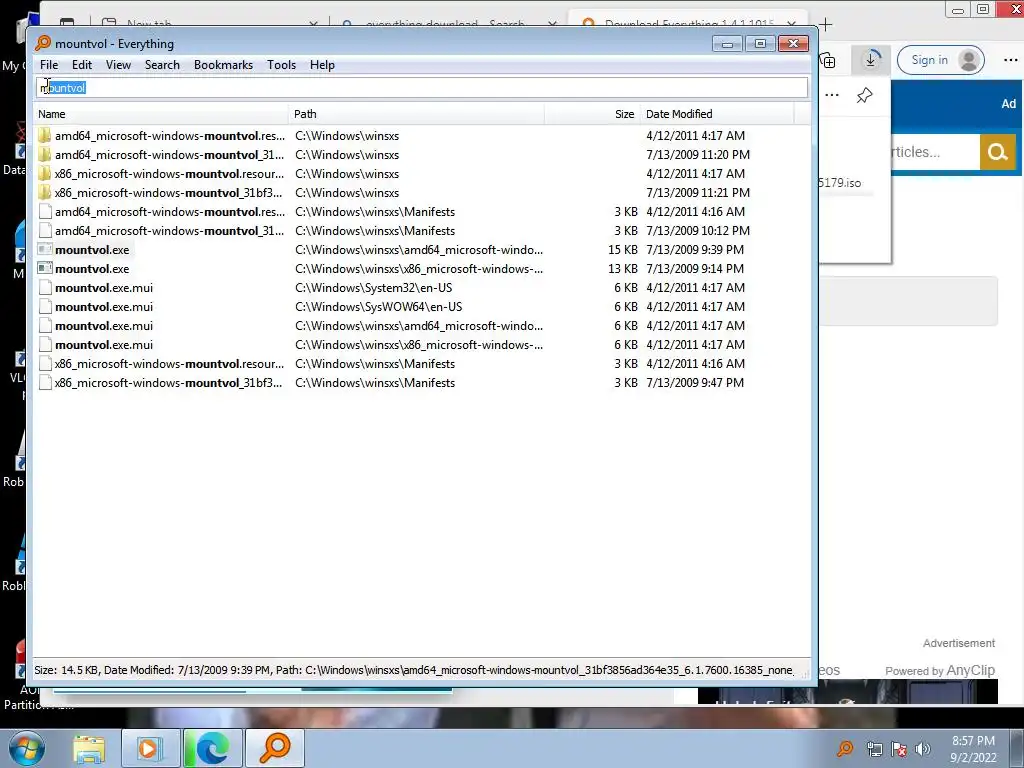
Task: Select the 15 KB mountvol.exe file icon
Action: (x=44, y=249)
